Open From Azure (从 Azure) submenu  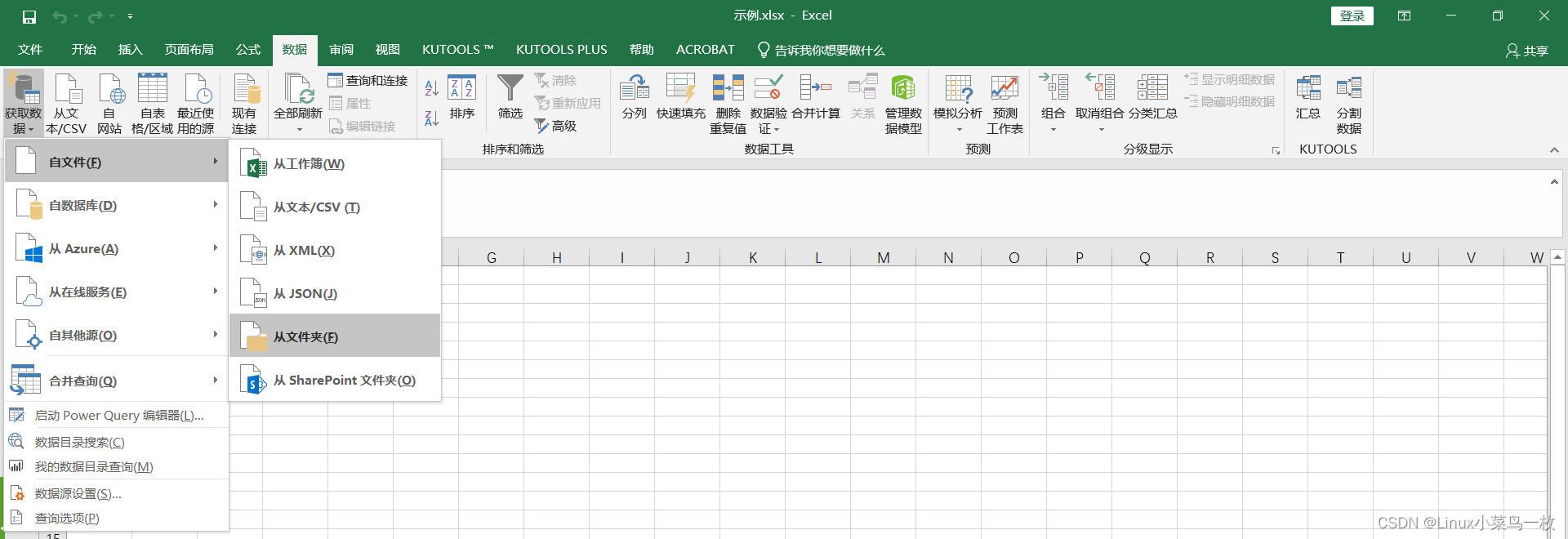(117, 248)
